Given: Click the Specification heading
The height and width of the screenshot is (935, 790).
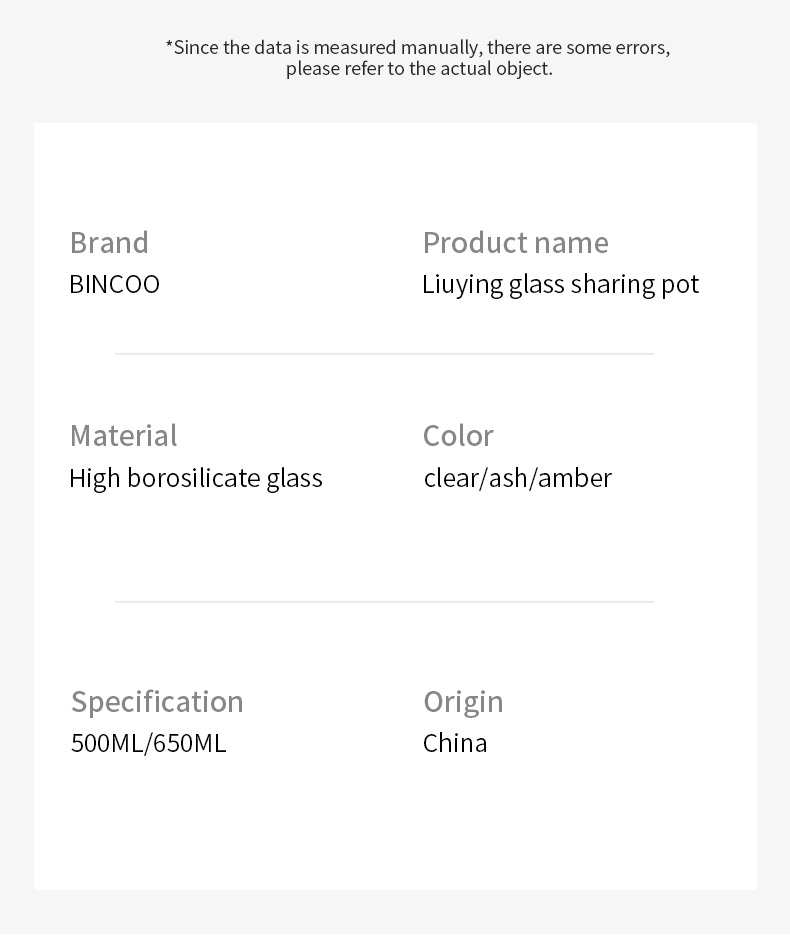Looking at the screenshot, I should [x=157, y=702].
